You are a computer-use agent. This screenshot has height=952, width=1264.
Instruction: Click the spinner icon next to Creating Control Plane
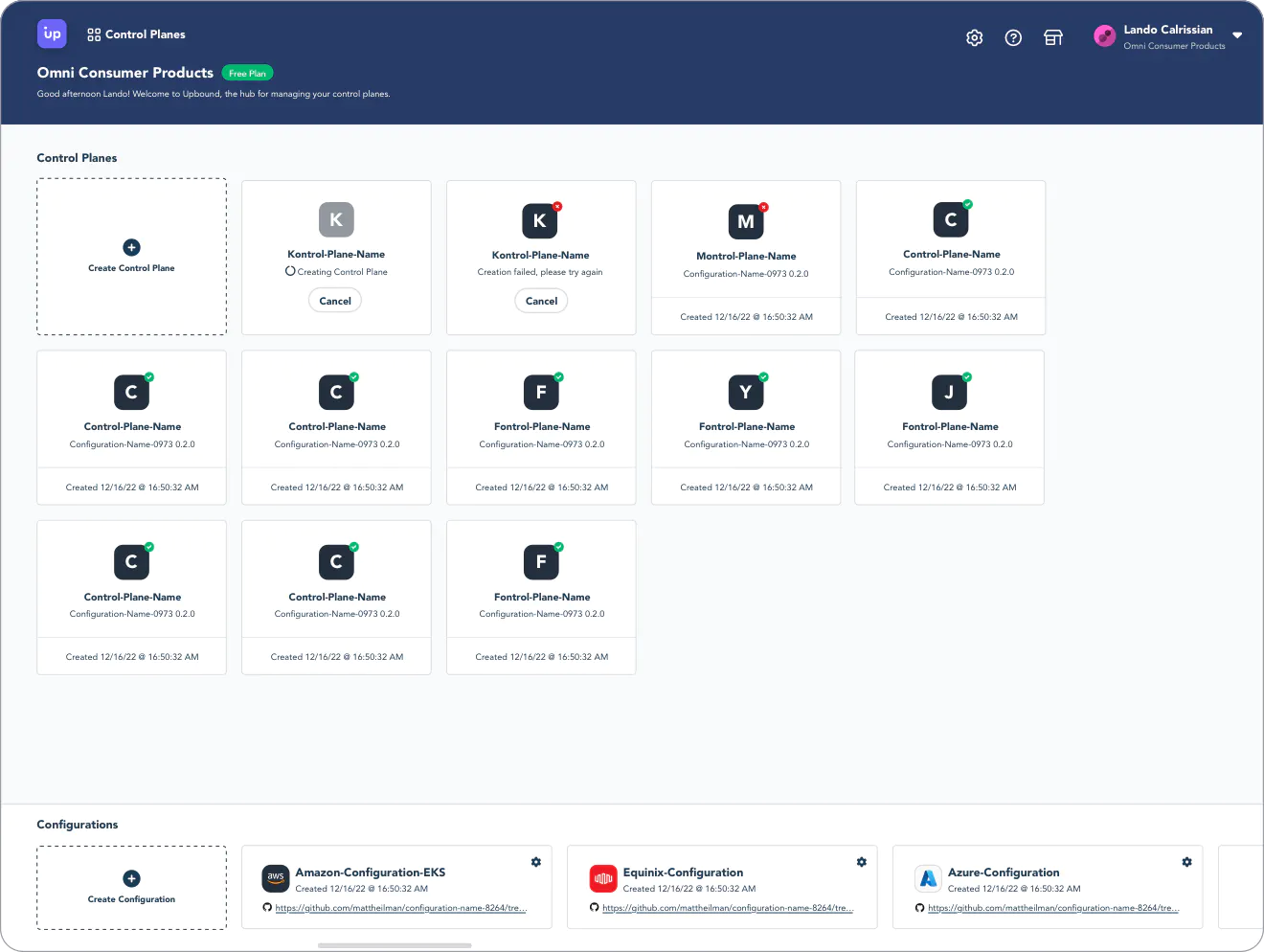coord(290,271)
